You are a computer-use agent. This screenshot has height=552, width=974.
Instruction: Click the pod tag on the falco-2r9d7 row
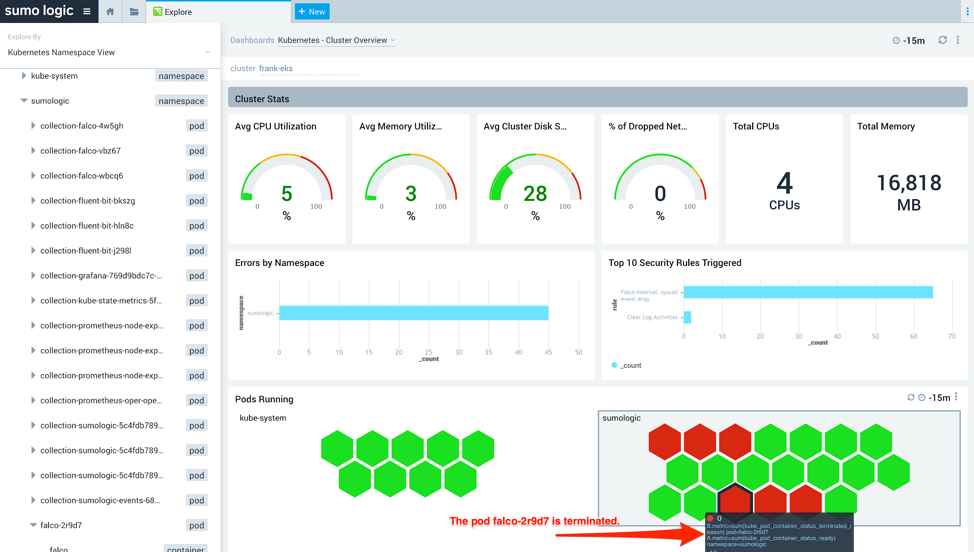(196, 525)
